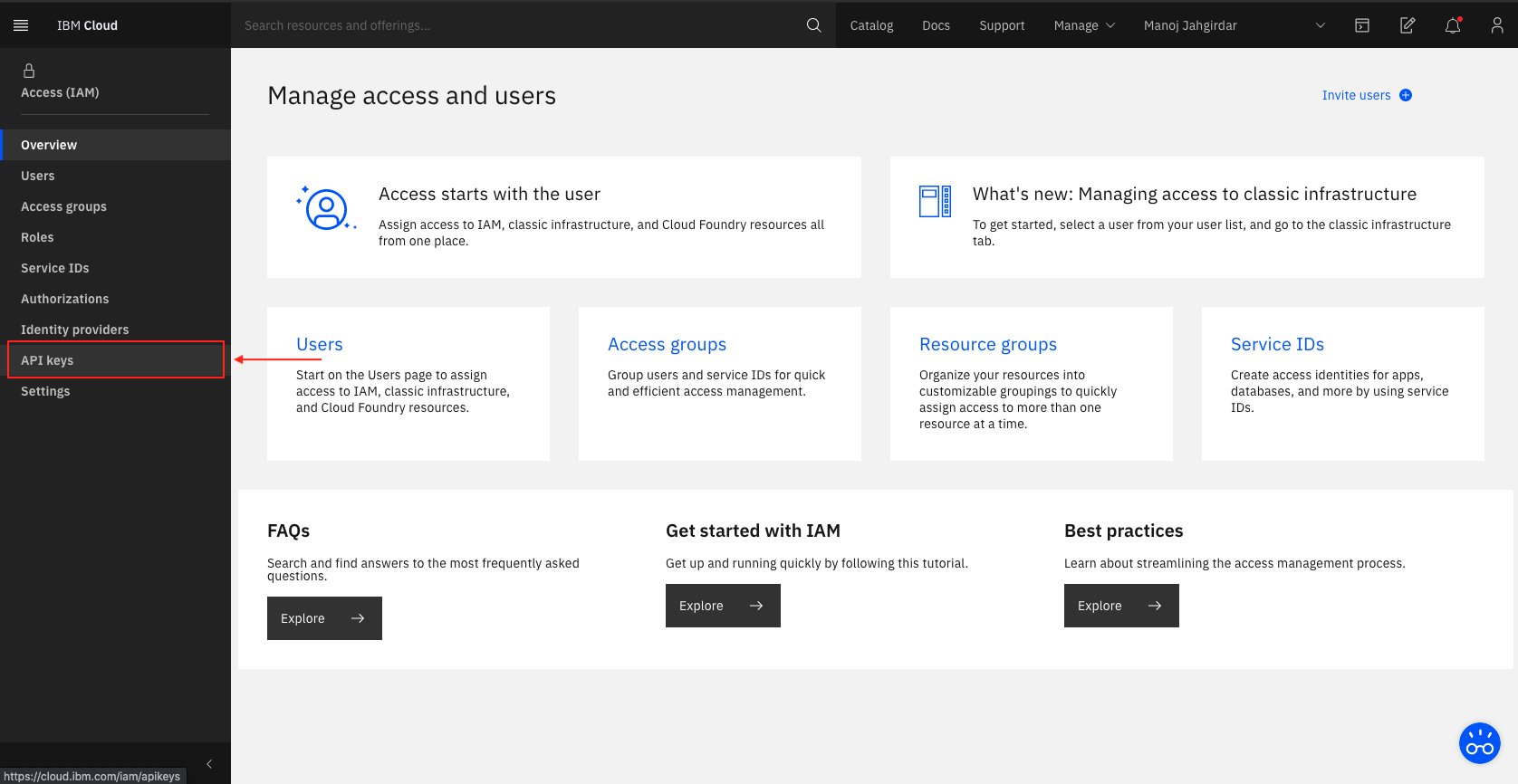Click the Manage access and users heading
The height and width of the screenshot is (784, 1518).
[411, 96]
